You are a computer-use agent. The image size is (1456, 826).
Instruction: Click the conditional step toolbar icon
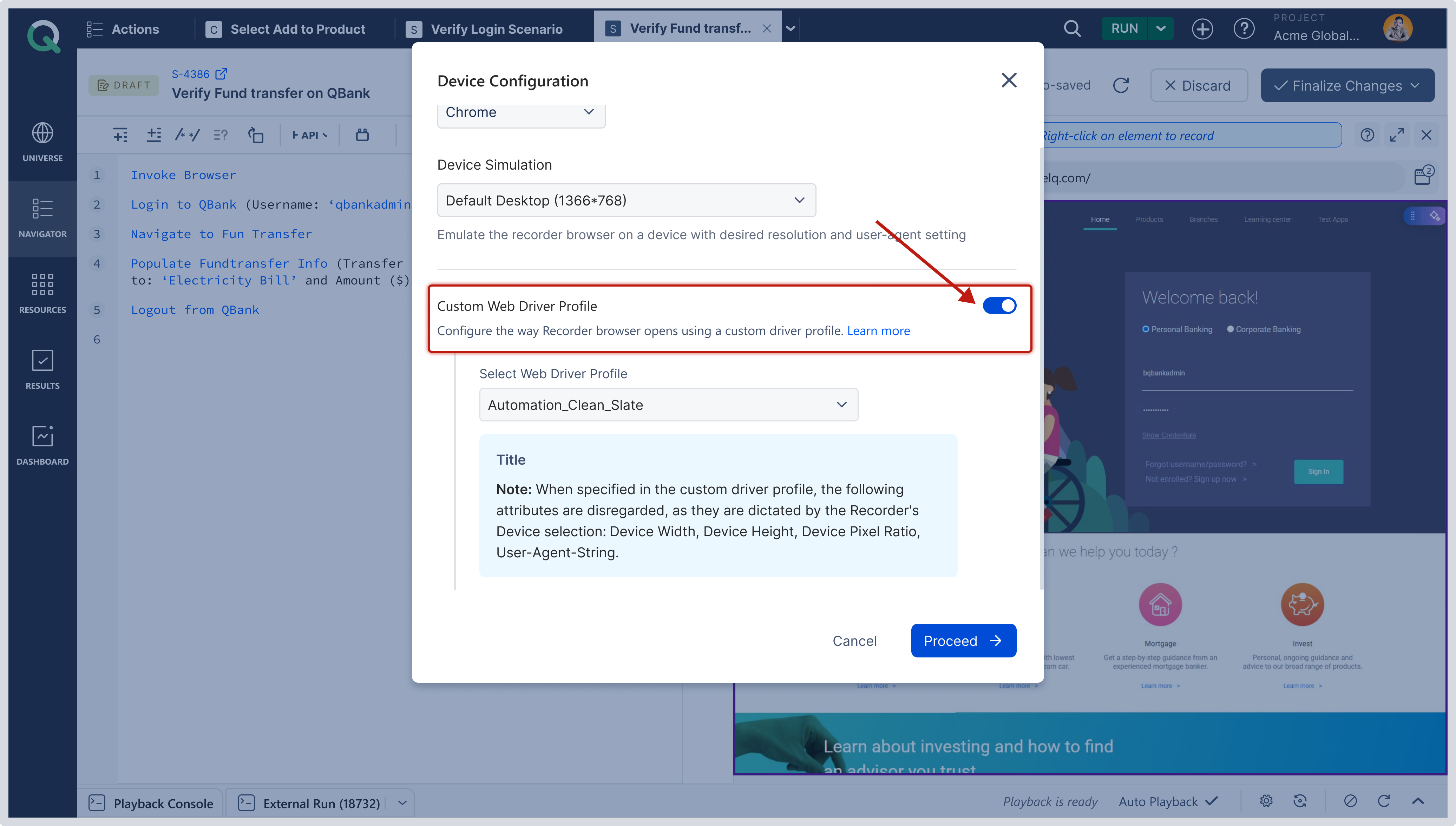tap(221, 135)
